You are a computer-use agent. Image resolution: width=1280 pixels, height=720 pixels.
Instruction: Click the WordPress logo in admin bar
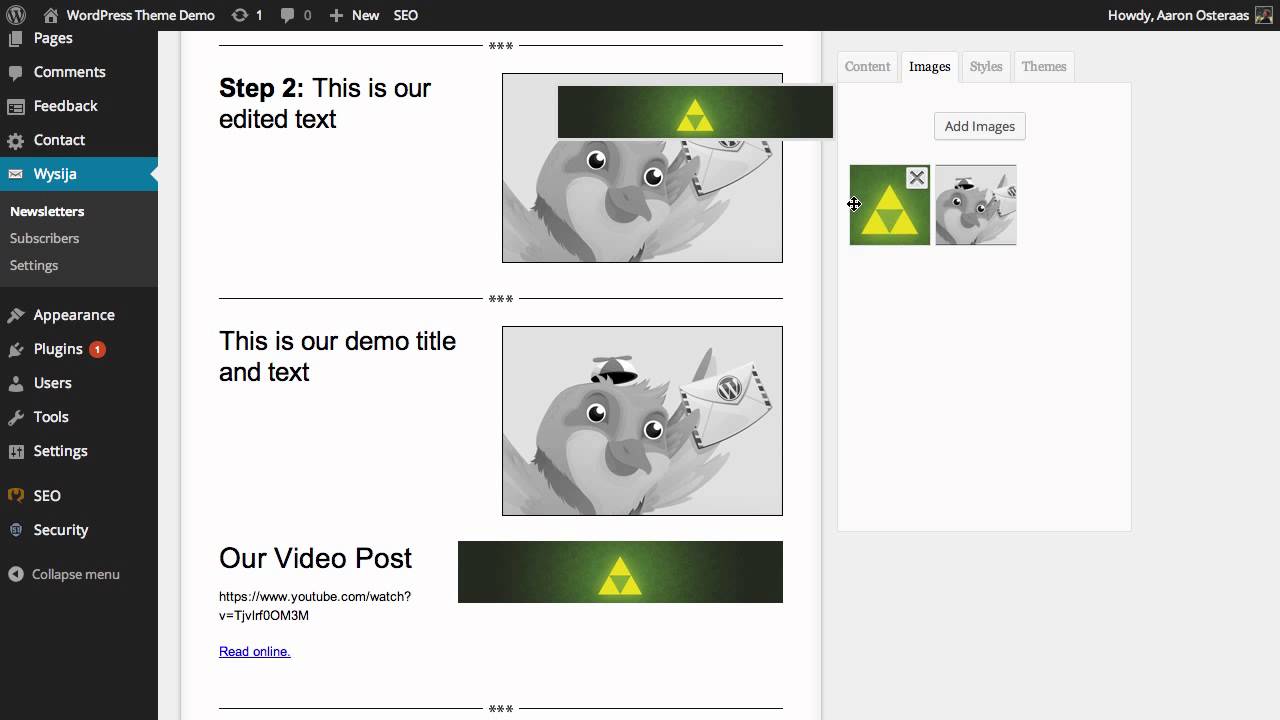click(x=15, y=15)
